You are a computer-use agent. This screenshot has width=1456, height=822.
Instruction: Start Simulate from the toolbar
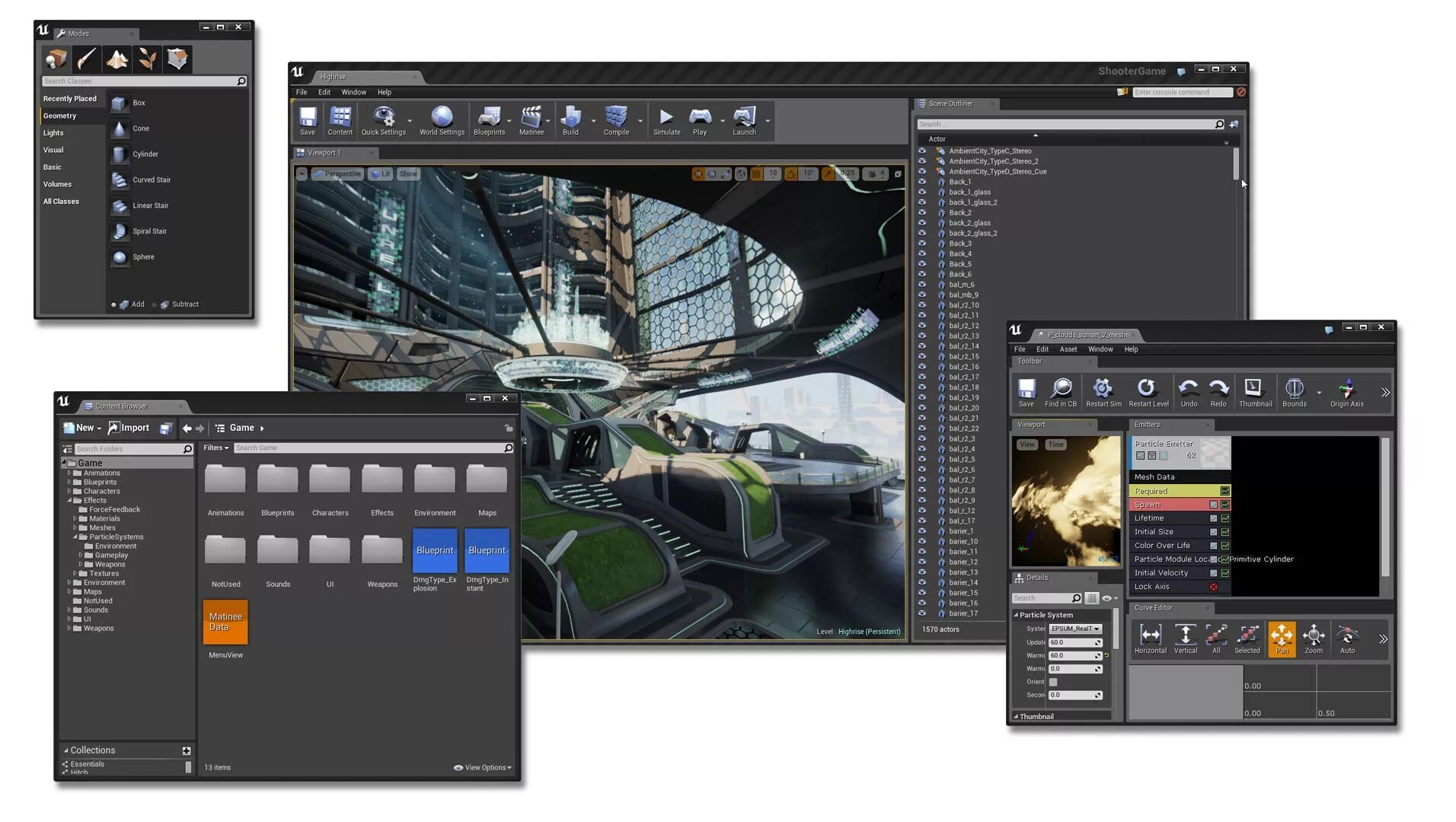(x=666, y=121)
